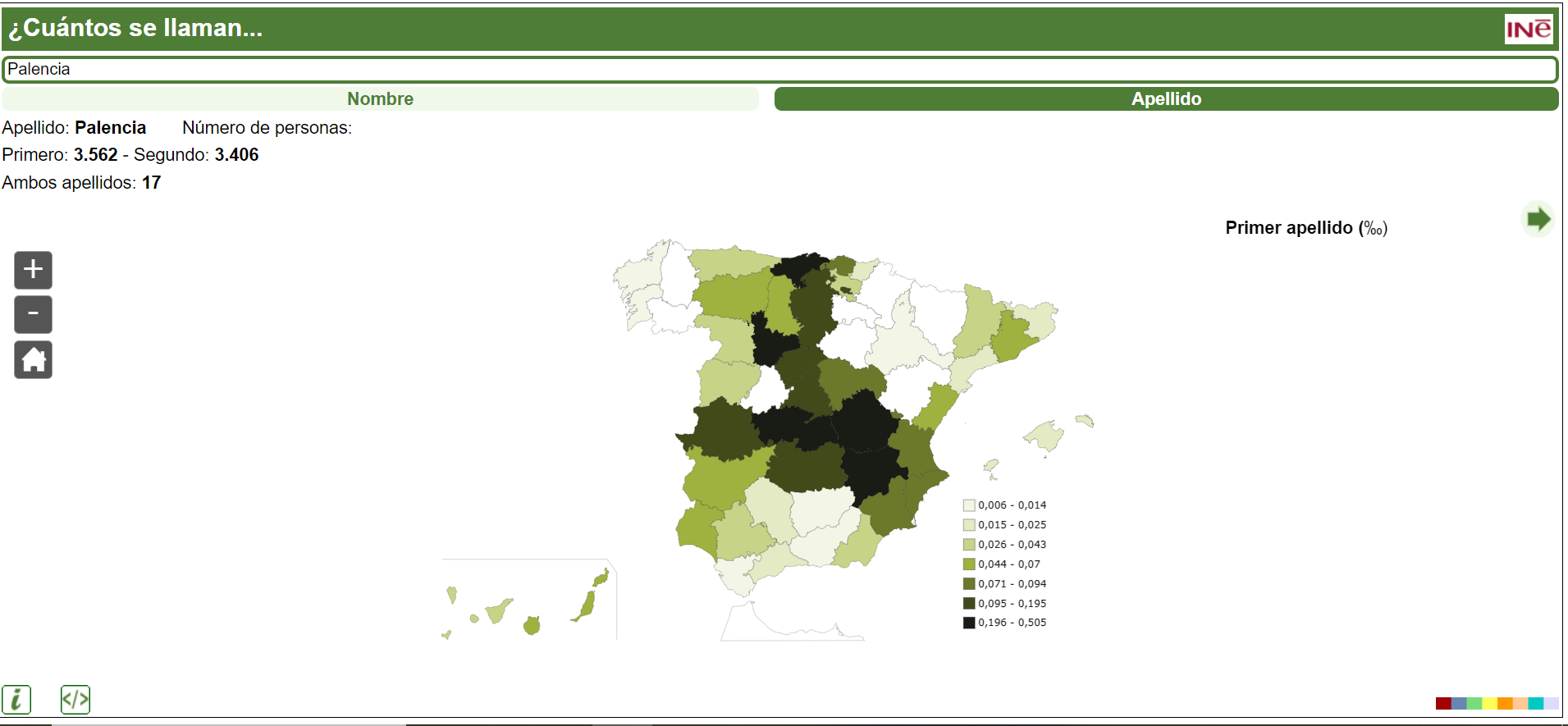Click legend entry 0,071 - 0,094
The image size is (1568, 726).
(1005, 584)
